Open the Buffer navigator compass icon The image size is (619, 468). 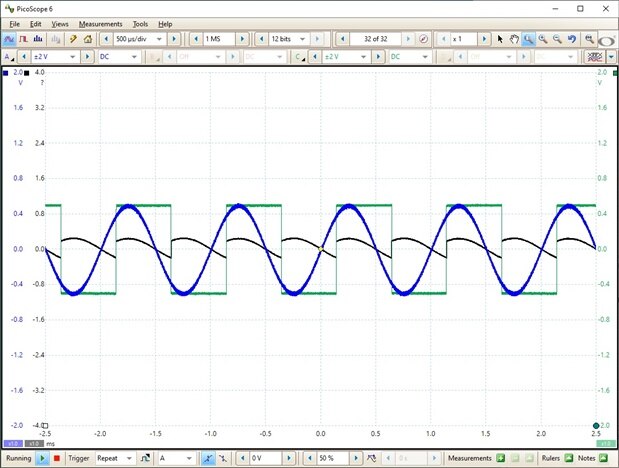[x=423, y=39]
